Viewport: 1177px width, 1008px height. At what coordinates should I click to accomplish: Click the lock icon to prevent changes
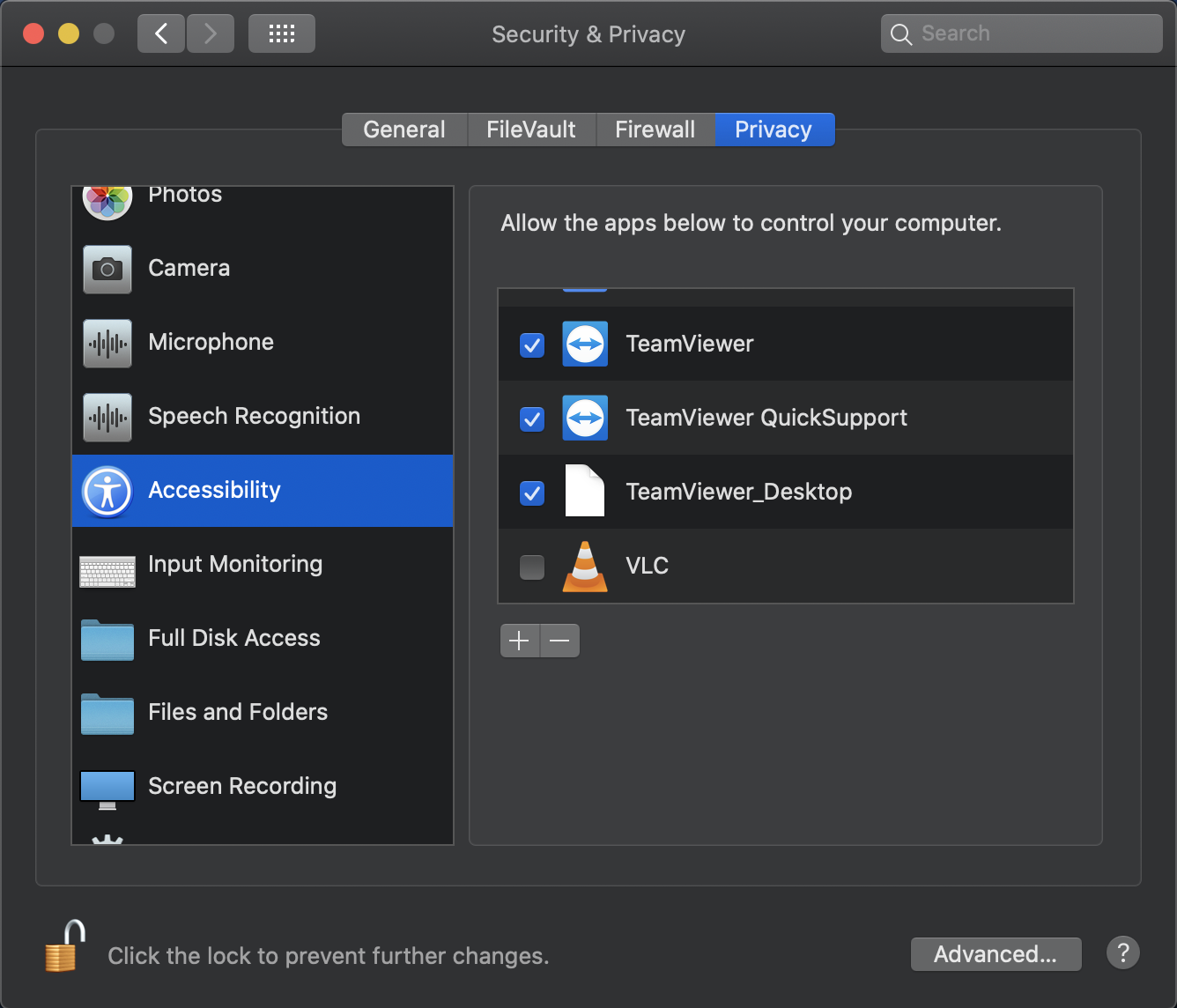click(x=65, y=946)
